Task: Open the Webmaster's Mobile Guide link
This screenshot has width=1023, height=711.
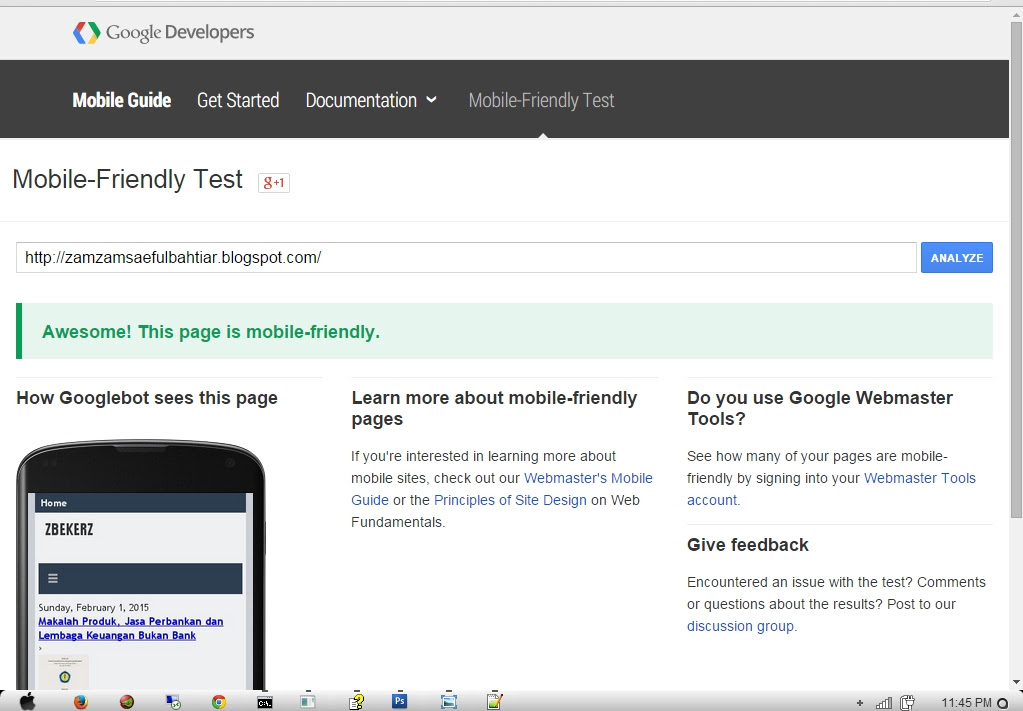Action: 589,478
